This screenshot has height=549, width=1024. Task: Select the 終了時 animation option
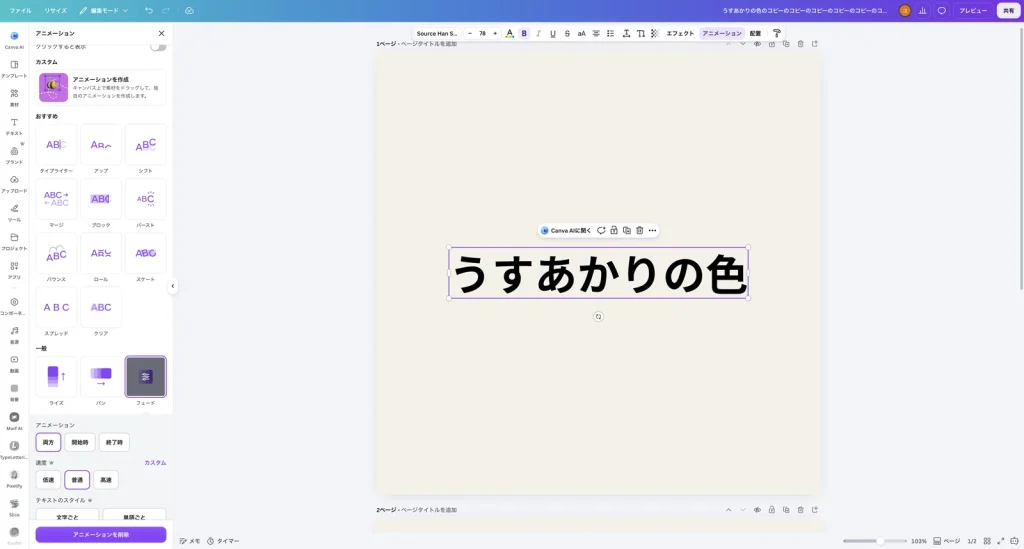[114, 442]
